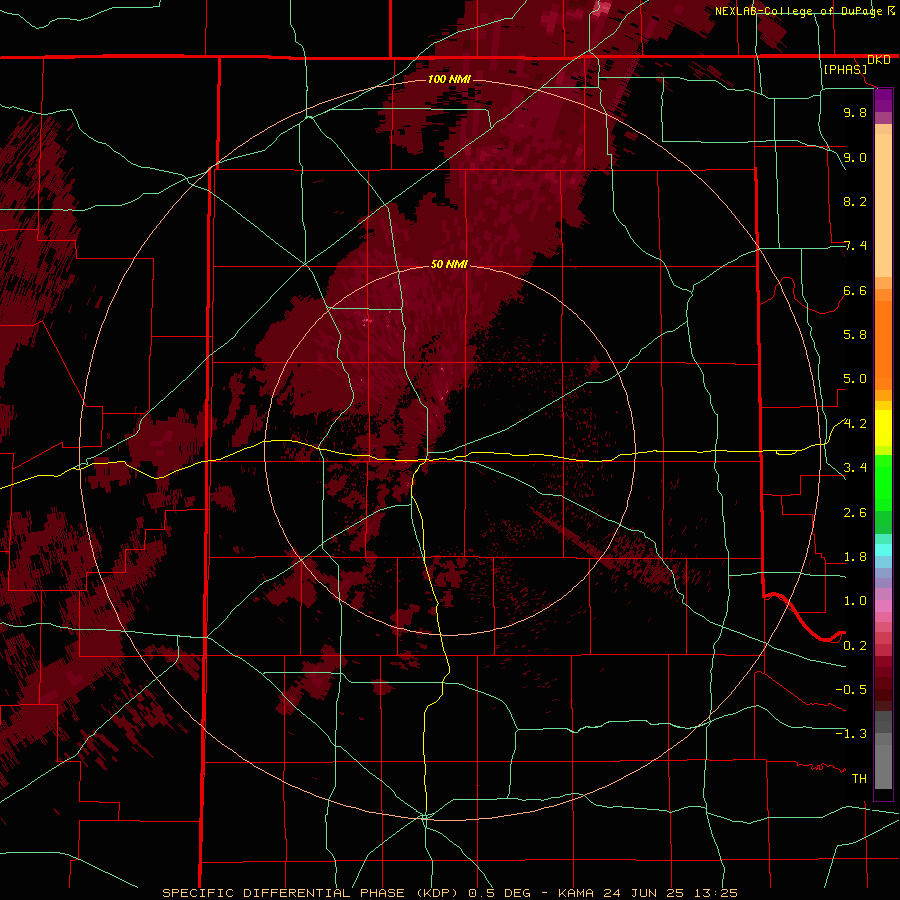
Task: Click the 6.6 scale value label
Action: (855, 290)
